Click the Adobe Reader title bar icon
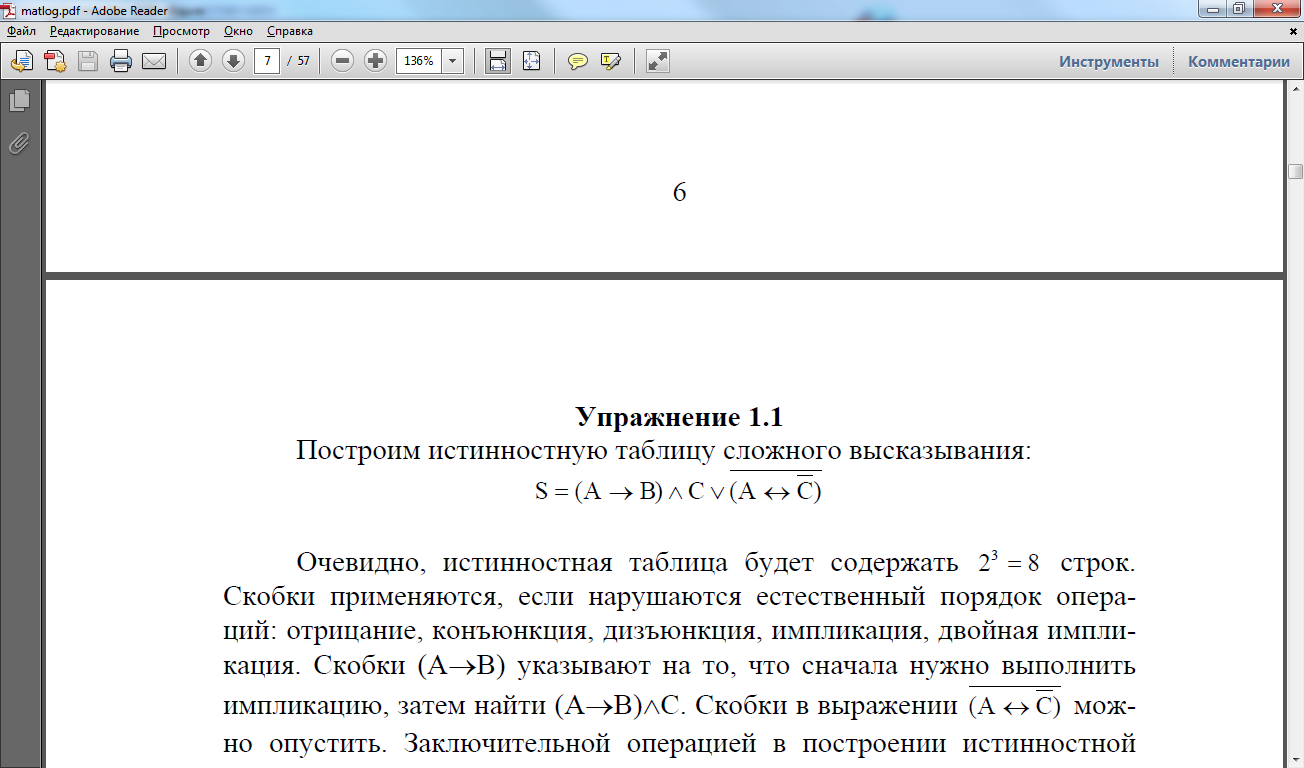This screenshot has height=768, width=1304. tap(10, 9)
